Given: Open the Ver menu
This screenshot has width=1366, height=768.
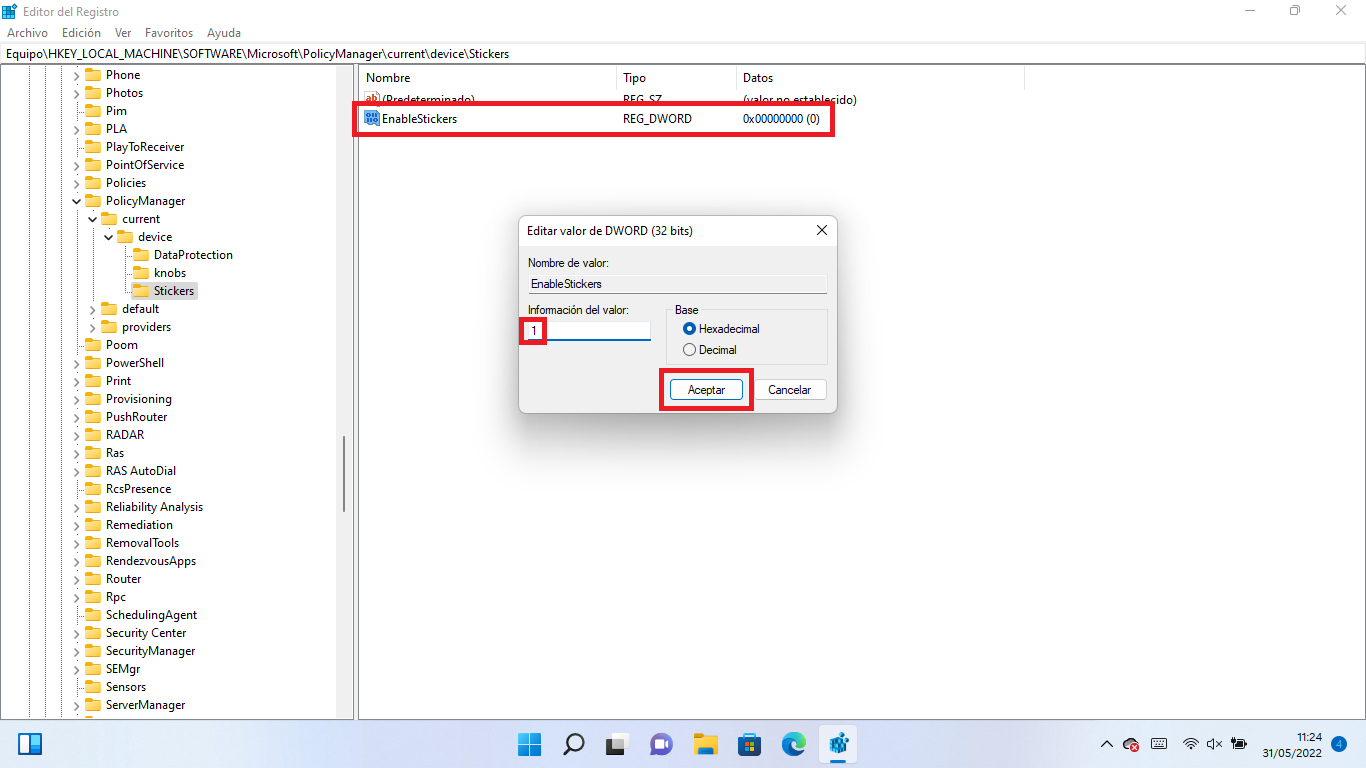Looking at the screenshot, I should [x=123, y=33].
